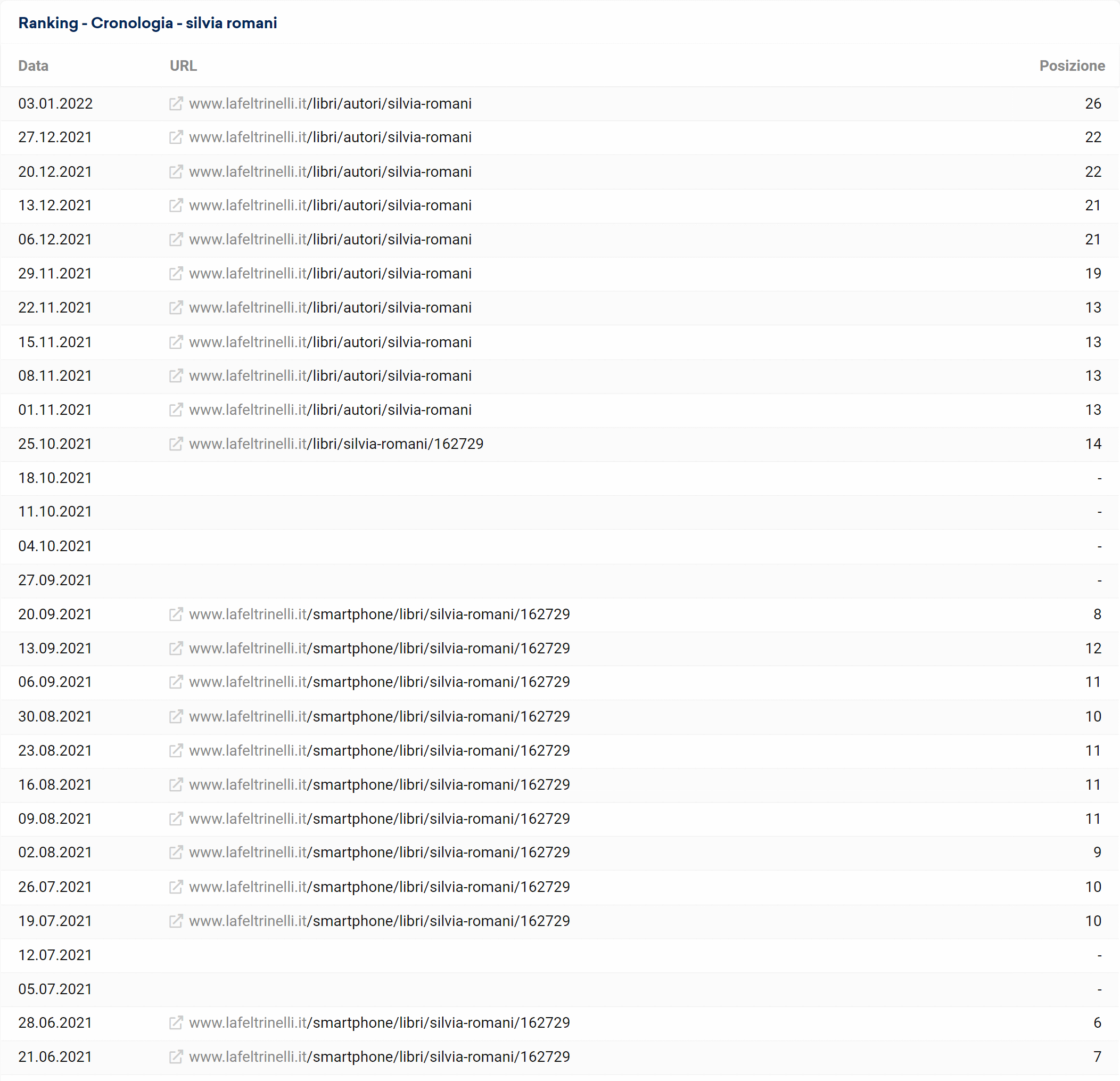
Task: Open external link icon for 20.09.2021 row
Action: (x=176, y=614)
